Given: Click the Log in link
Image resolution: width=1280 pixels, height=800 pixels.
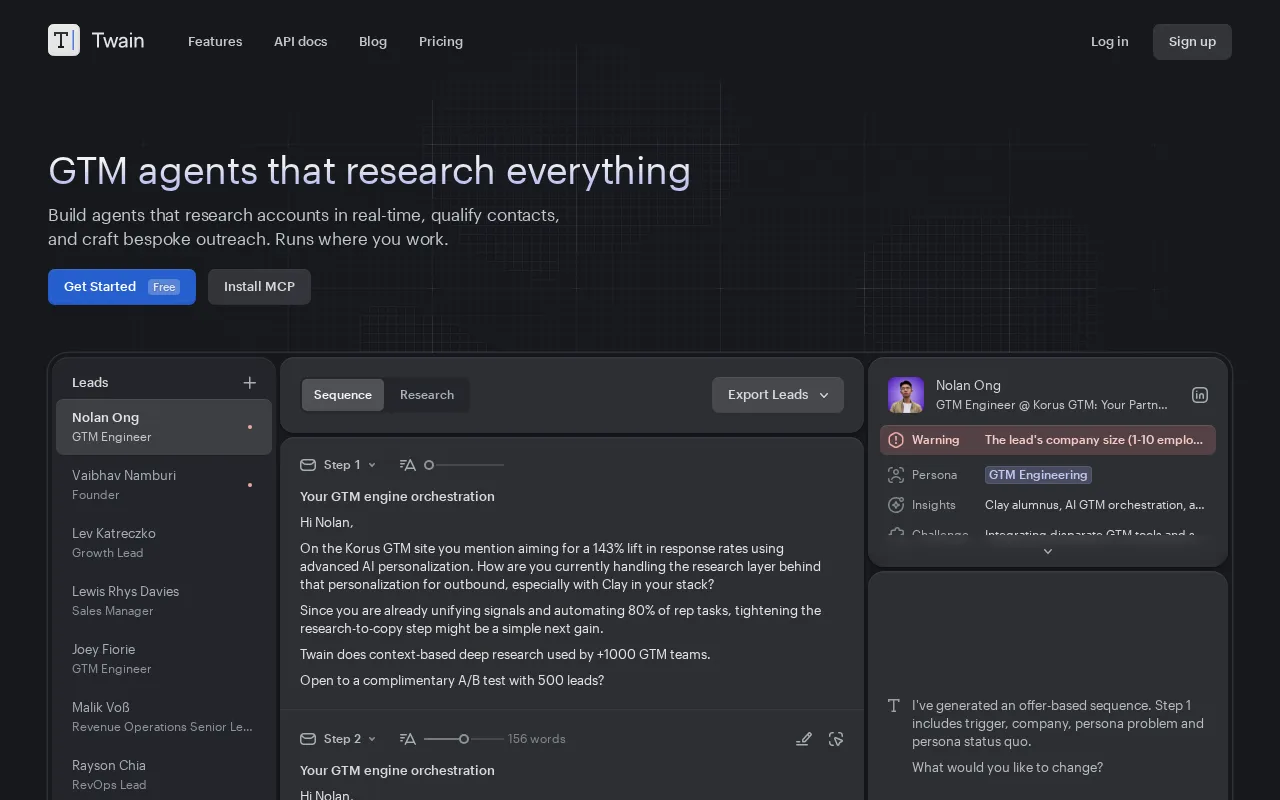Looking at the screenshot, I should (x=1109, y=41).
